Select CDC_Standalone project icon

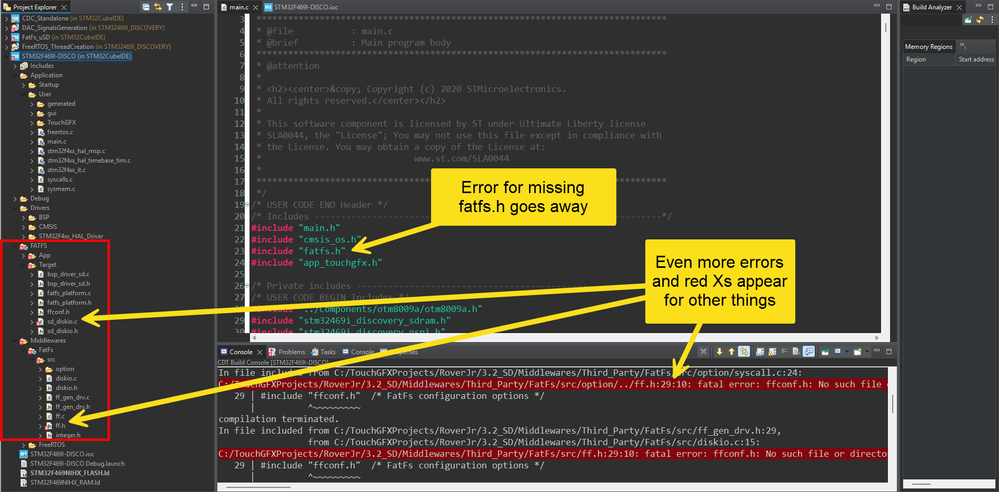coord(16,18)
